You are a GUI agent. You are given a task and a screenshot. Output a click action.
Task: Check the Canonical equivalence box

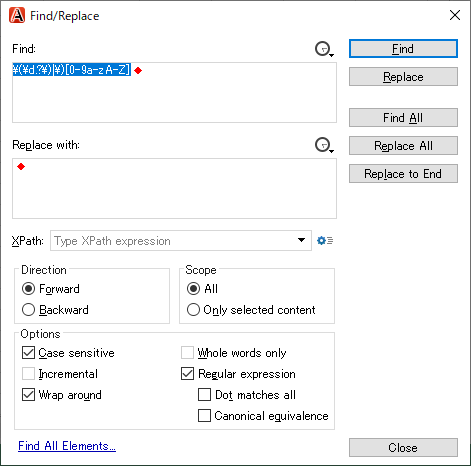(204, 416)
